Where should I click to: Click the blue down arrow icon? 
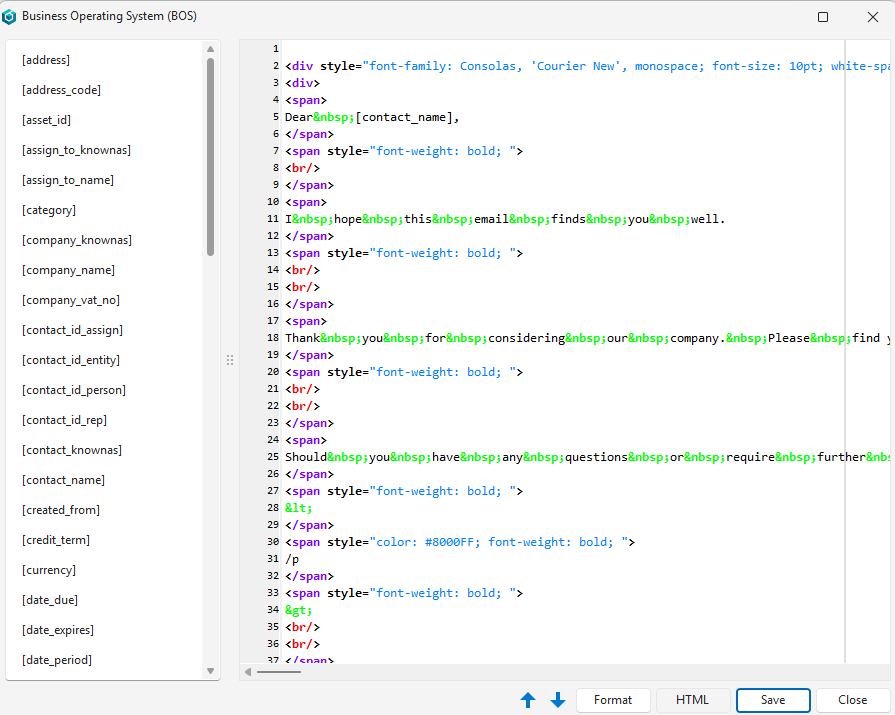click(x=558, y=700)
